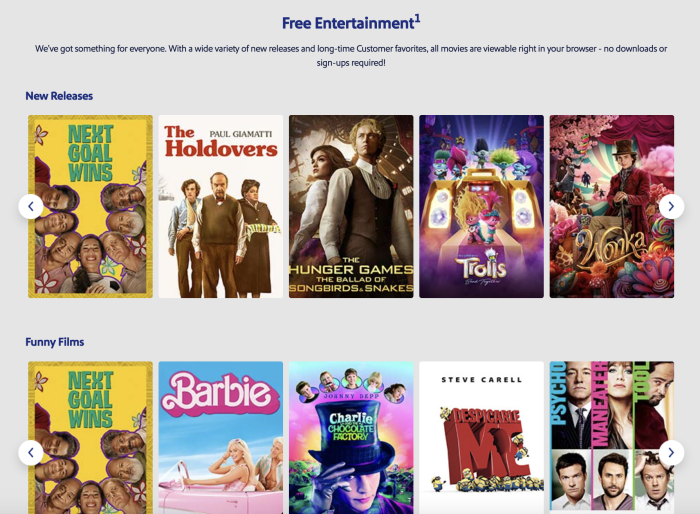Click the Free Entertainment title
The width and height of the screenshot is (700, 514).
click(x=348, y=23)
